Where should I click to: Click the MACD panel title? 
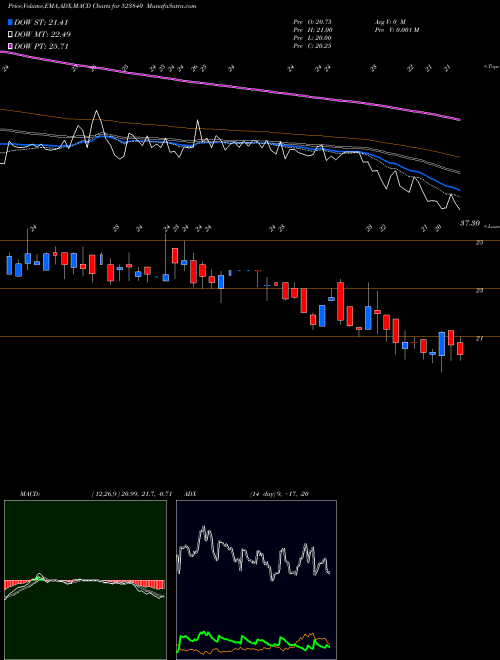pos(30,494)
